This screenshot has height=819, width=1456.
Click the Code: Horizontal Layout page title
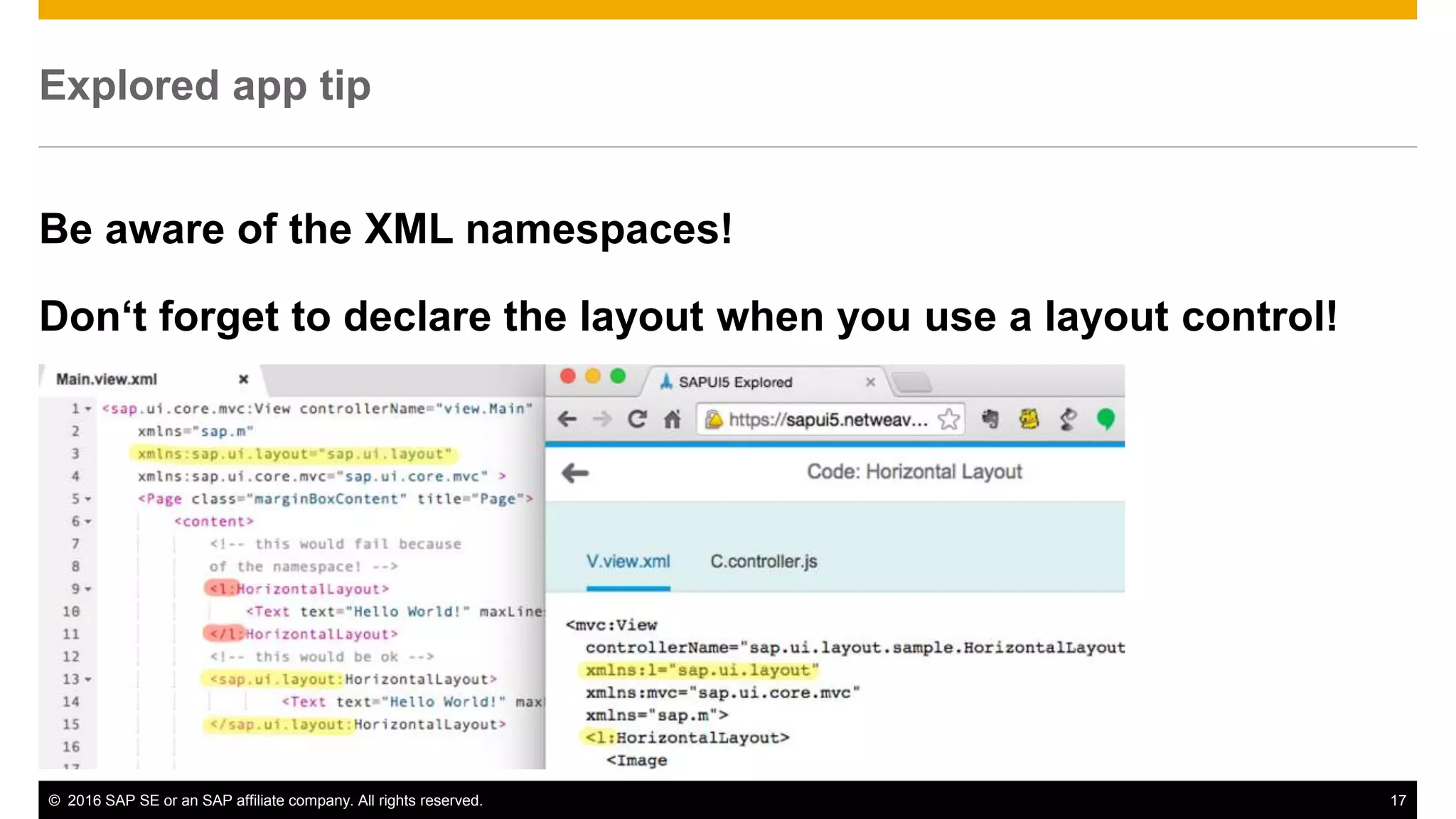pyautogui.click(x=914, y=472)
